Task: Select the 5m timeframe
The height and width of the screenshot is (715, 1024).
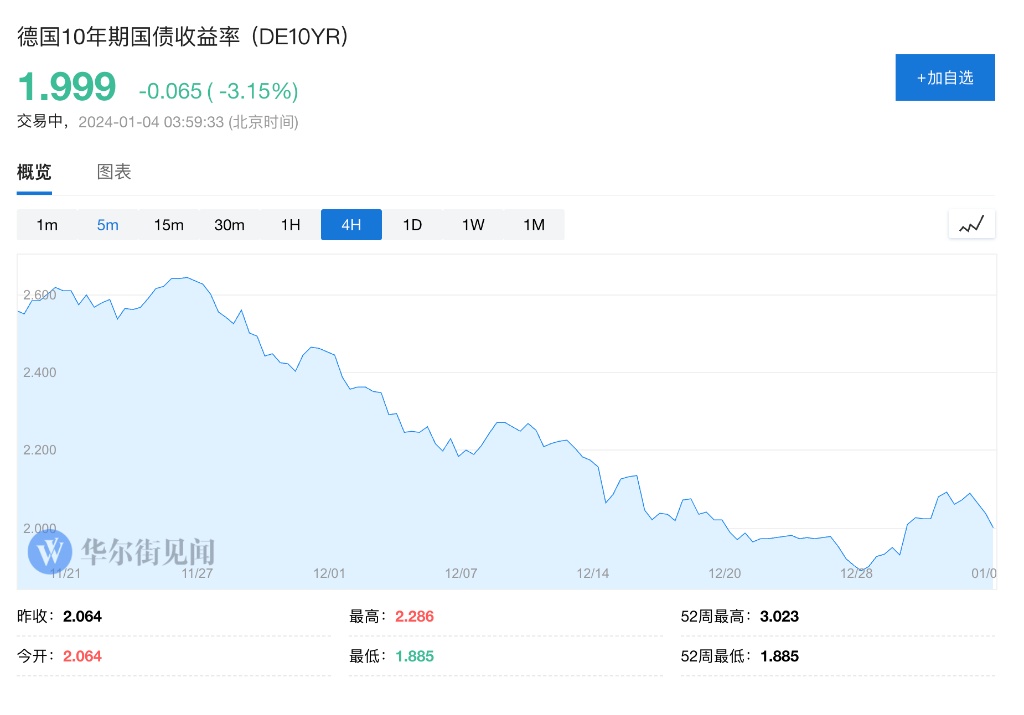Action: click(108, 225)
